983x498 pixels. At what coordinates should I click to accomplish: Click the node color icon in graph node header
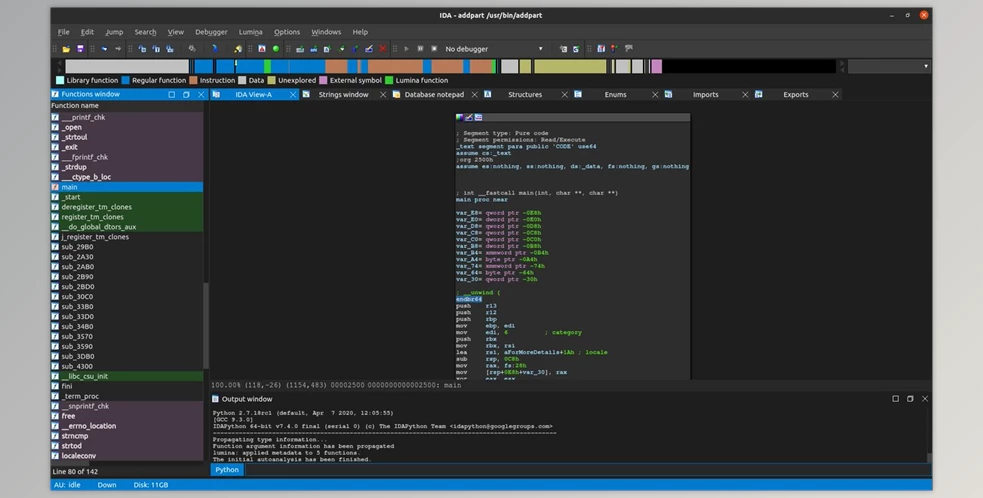[x=460, y=117]
